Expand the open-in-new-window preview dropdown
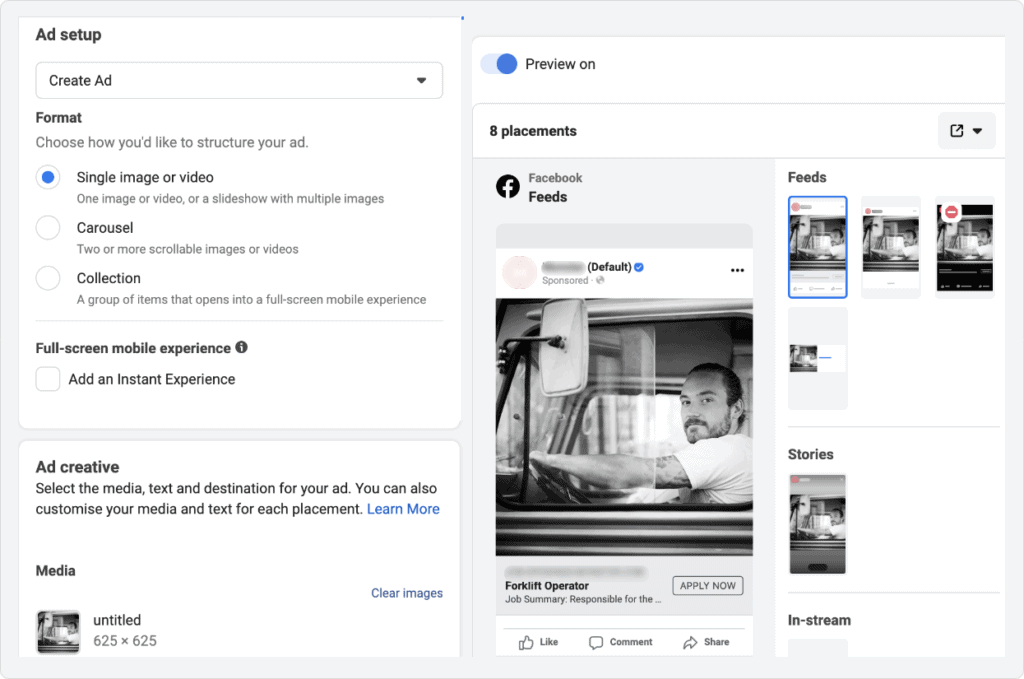The height and width of the screenshot is (679, 1024). (966, 131)
